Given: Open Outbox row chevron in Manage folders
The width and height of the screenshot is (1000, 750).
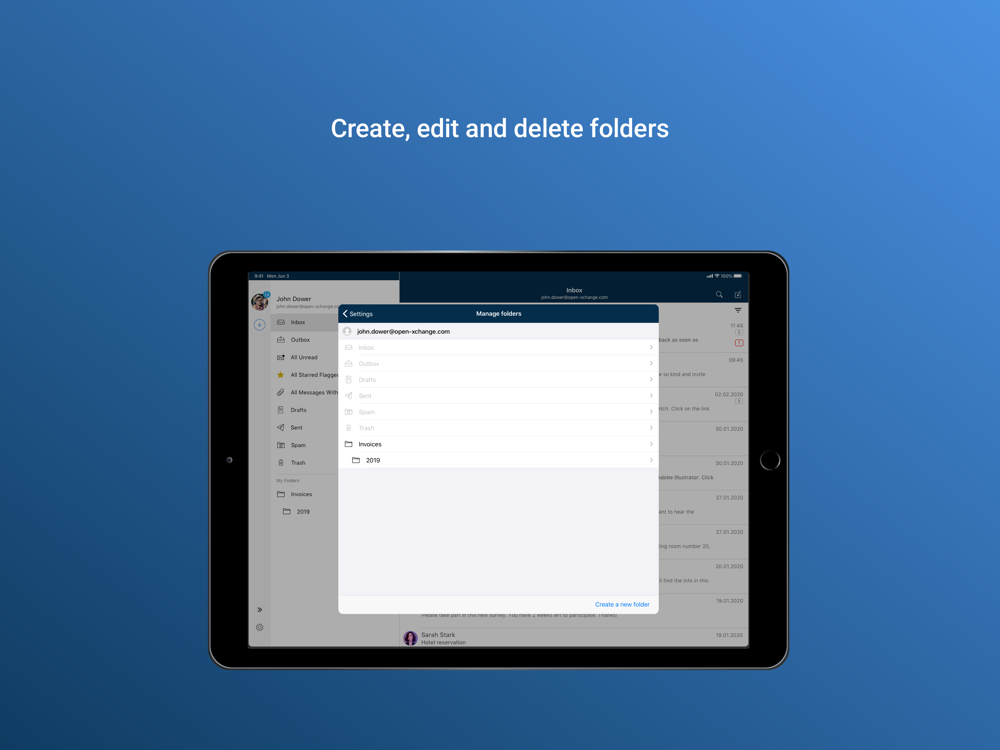Looking at the screenshot, I should [651, 364].
